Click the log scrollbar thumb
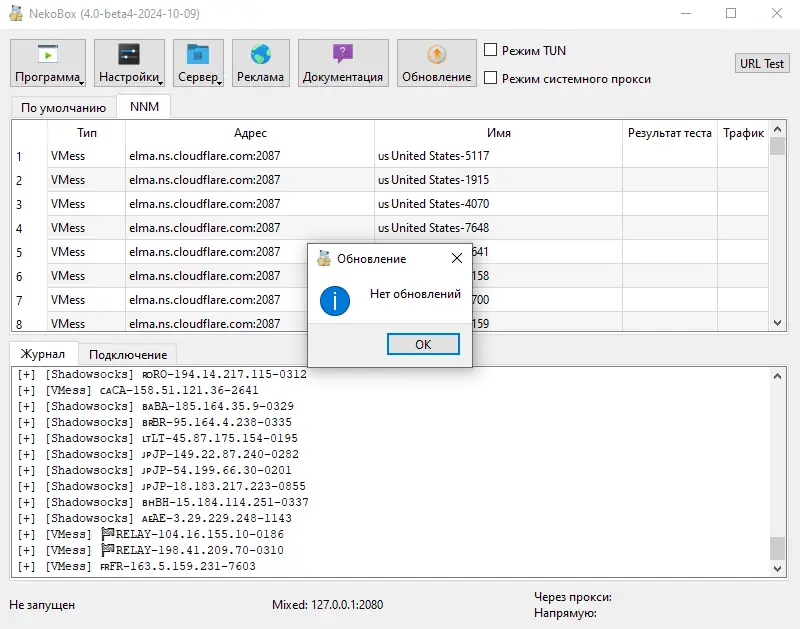Viewport: 800px width, 629px height. coord(777,548)
